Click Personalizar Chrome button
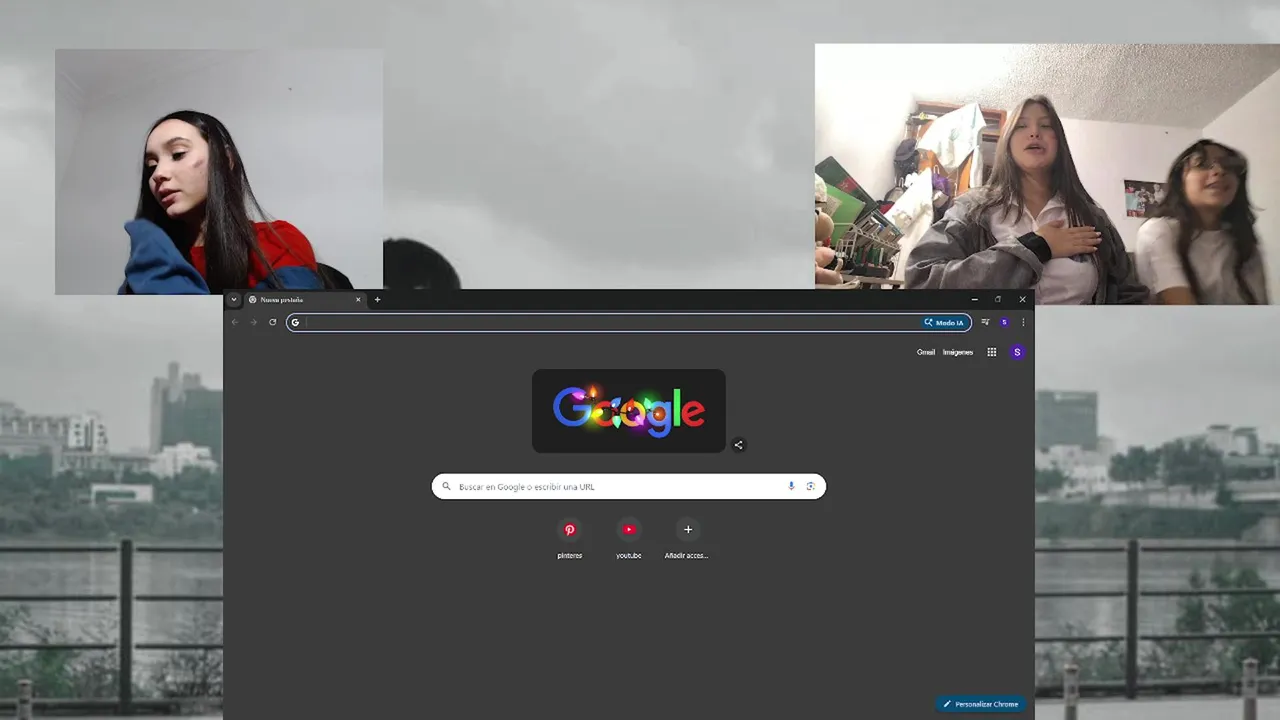Image resolution: width=1280 pixels, height=720 pixels. pyautogui.click(x=981, y=704)
